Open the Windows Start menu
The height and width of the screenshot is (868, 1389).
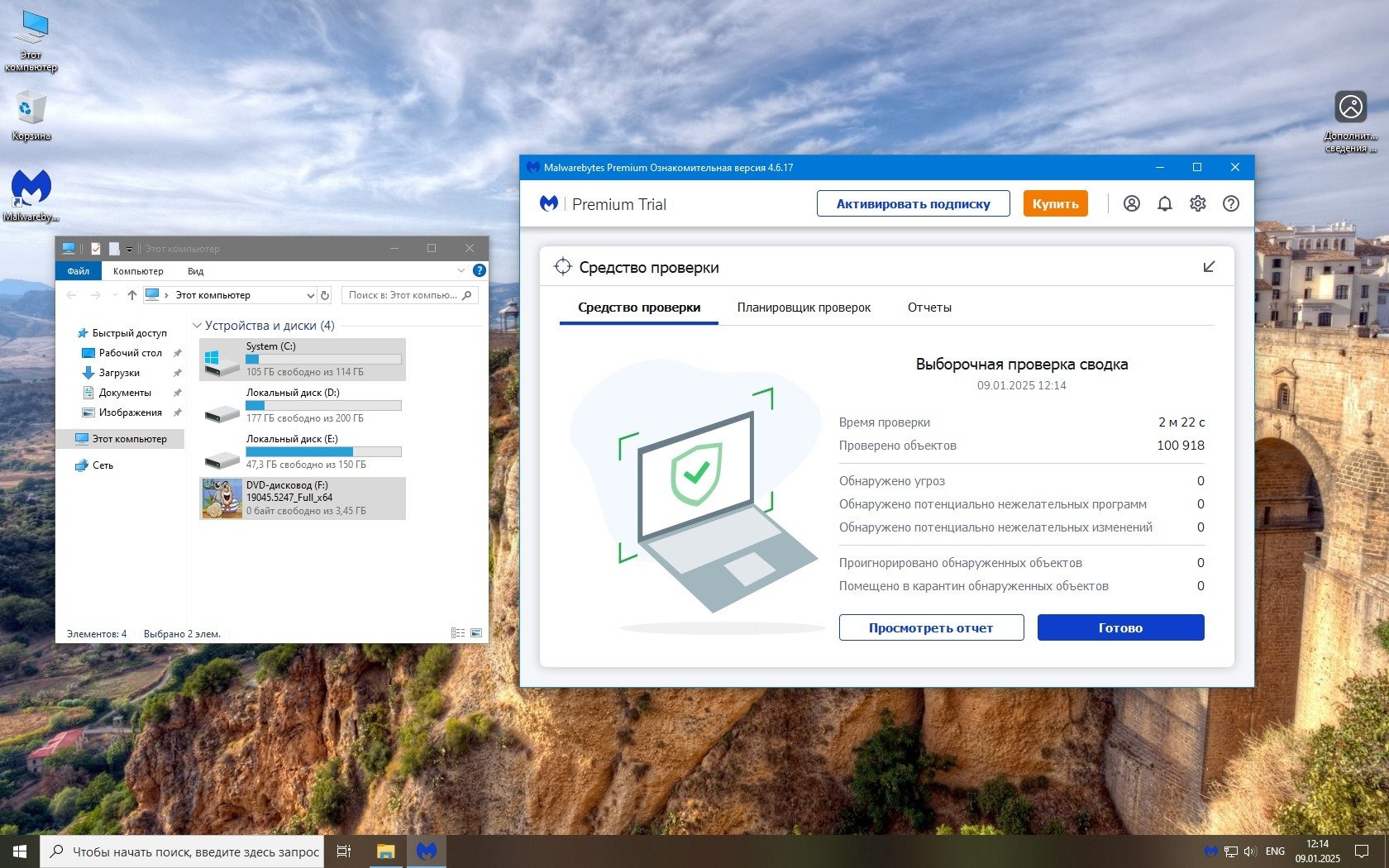tap(20, 851)
